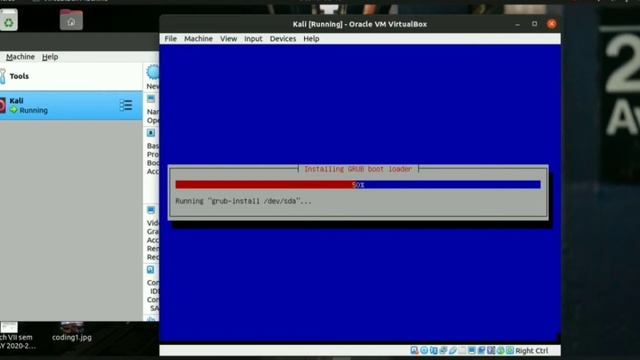Open Machine menu in VirtualBox Manager window
The height and width of the screenshot is (360, 640).
tap(20, 57)
